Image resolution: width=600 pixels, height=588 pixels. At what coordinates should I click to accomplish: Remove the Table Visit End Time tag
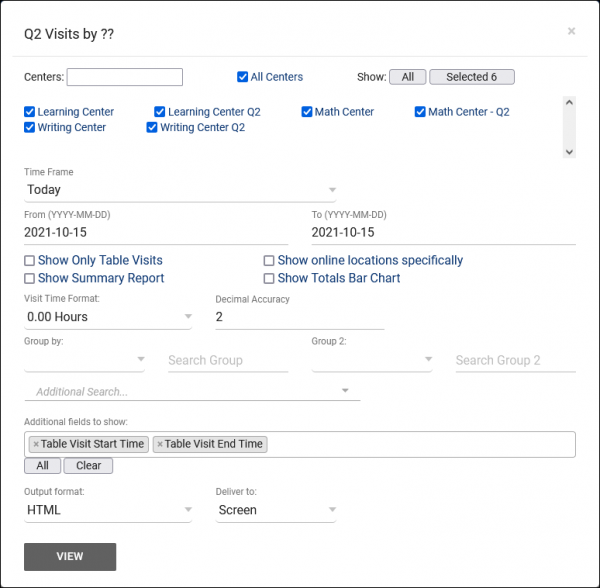(160, 445)
